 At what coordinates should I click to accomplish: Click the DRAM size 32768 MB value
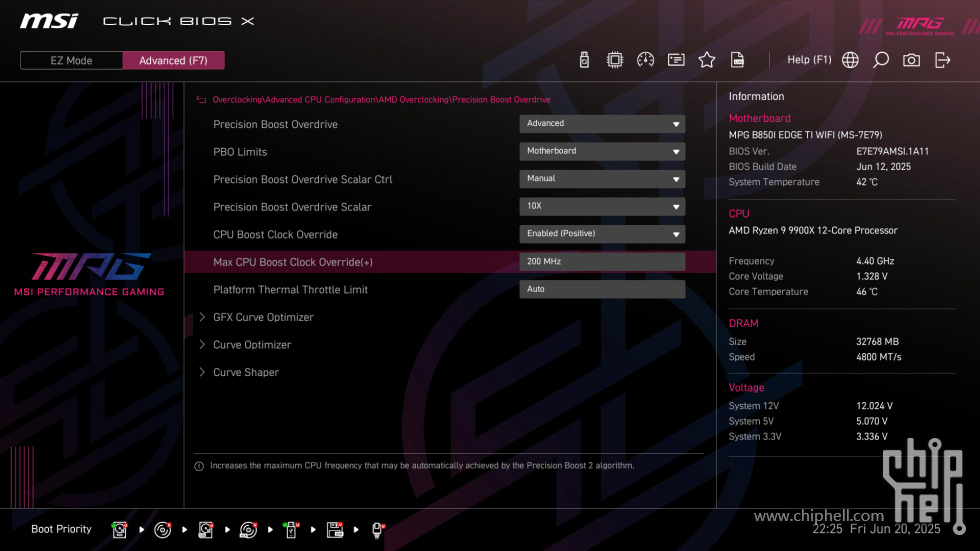click(877, 342)
